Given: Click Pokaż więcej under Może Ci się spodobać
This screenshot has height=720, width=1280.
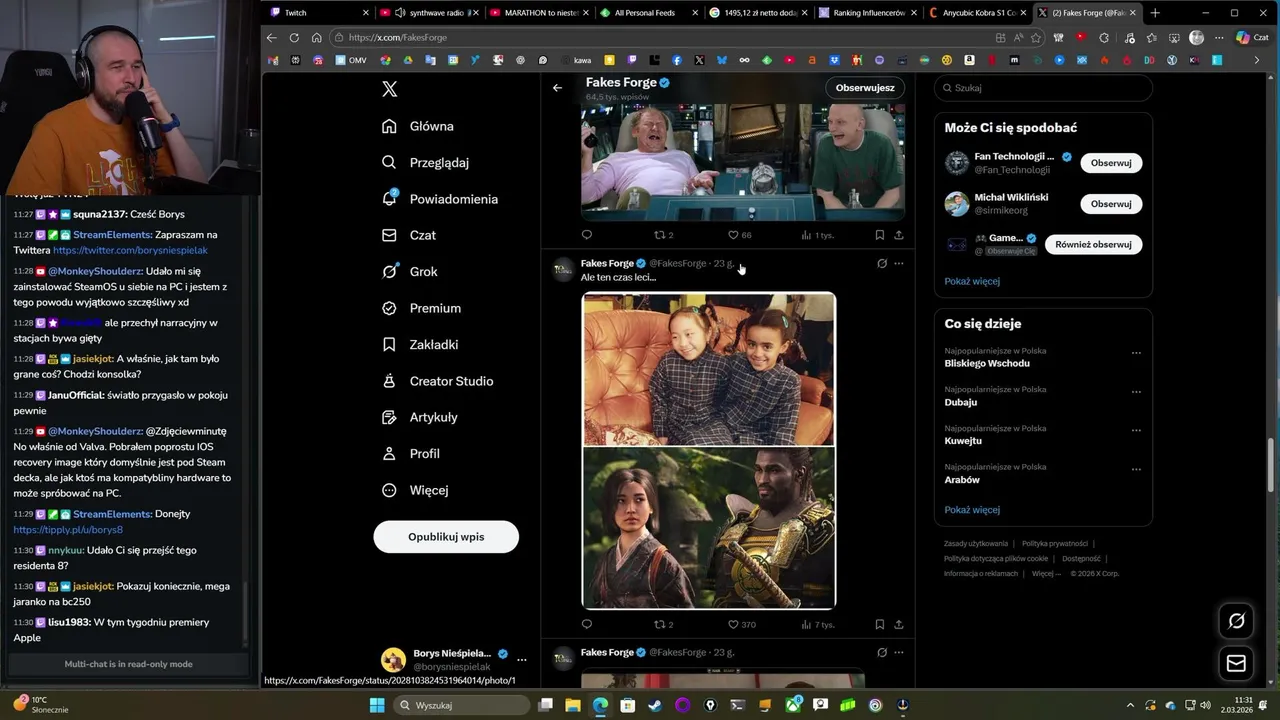Looking at the screenshot, I should (972, 281).
